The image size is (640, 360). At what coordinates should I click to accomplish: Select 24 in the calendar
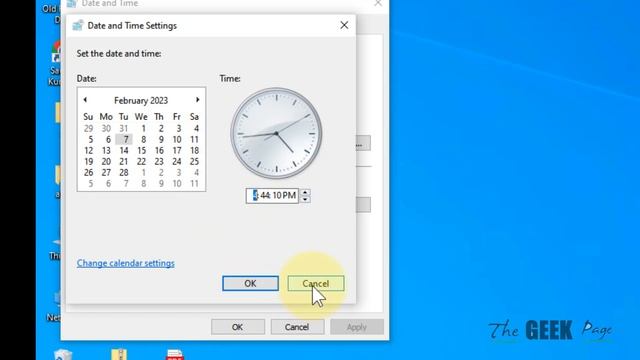tap(177, 162)
